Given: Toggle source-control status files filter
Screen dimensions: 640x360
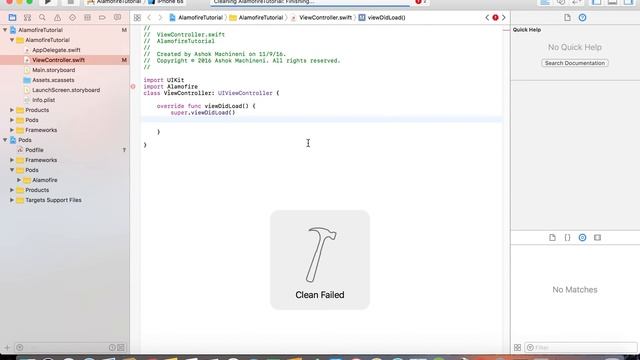Looking at the screenshot, I should 121,348.
